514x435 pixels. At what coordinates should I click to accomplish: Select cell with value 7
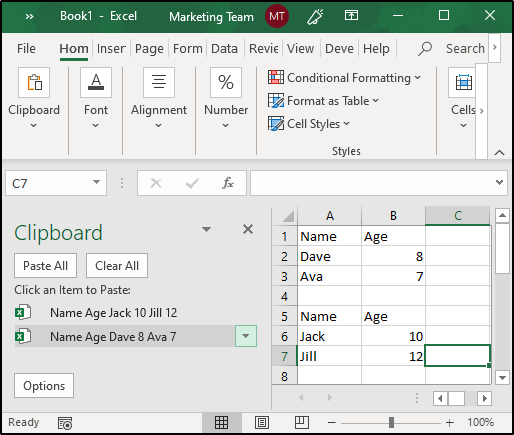(x=393, y=276)
